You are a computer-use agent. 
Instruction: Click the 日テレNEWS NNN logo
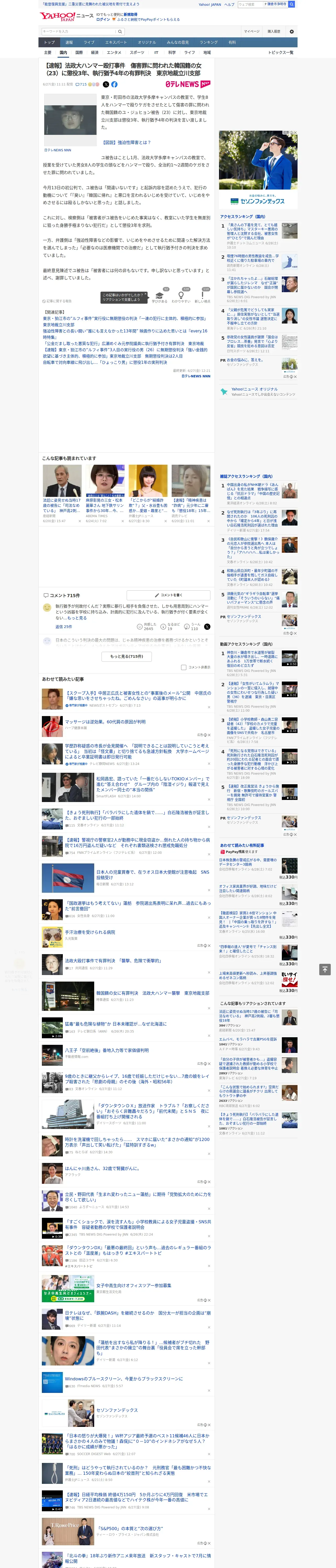[x=188, y=84]
